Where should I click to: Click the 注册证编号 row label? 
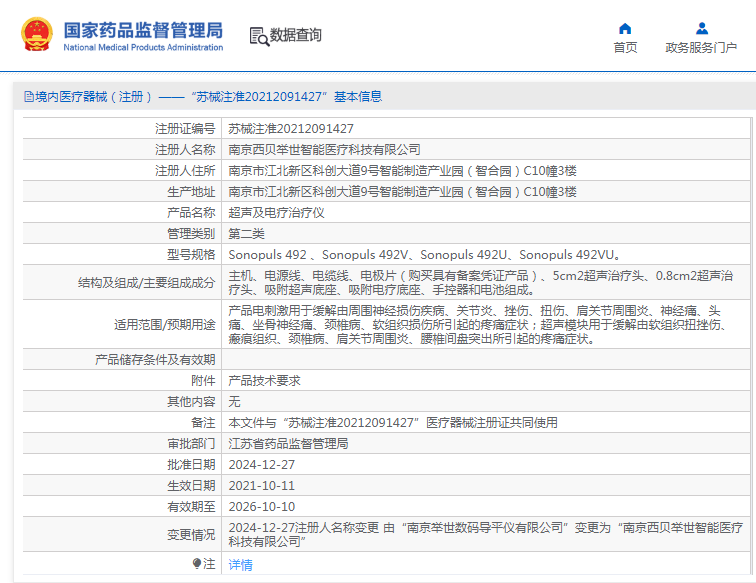185,129
